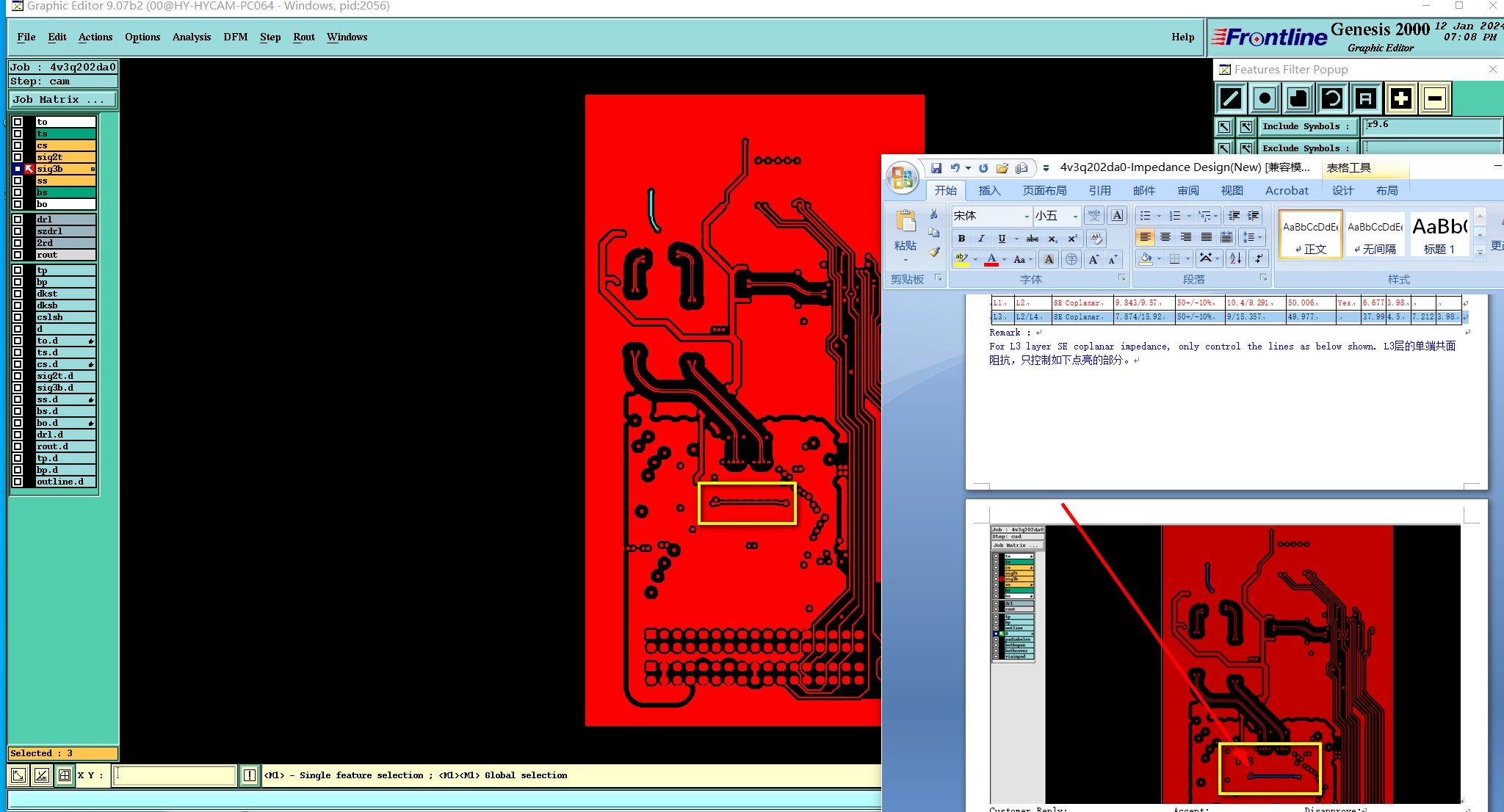Click the Format Painter brush icon

point(934,252)
